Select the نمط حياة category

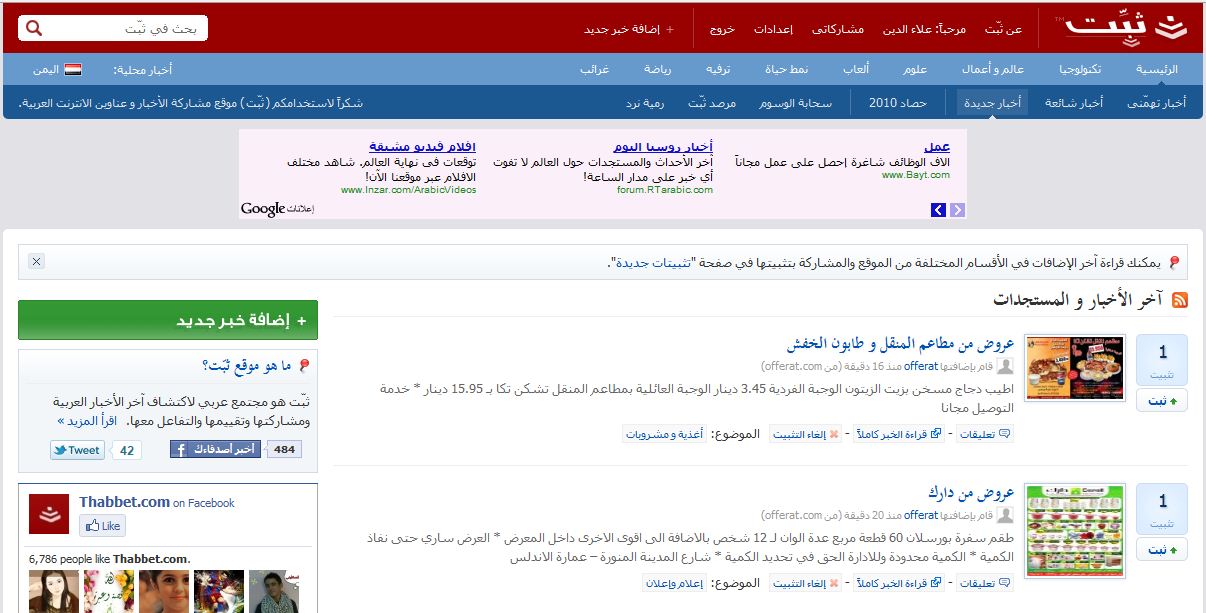(787, 69)
